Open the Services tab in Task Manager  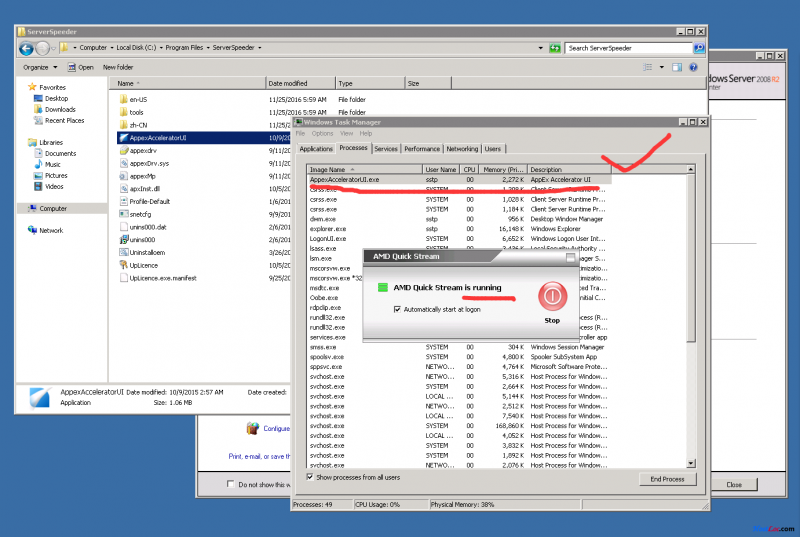[385, 148]
